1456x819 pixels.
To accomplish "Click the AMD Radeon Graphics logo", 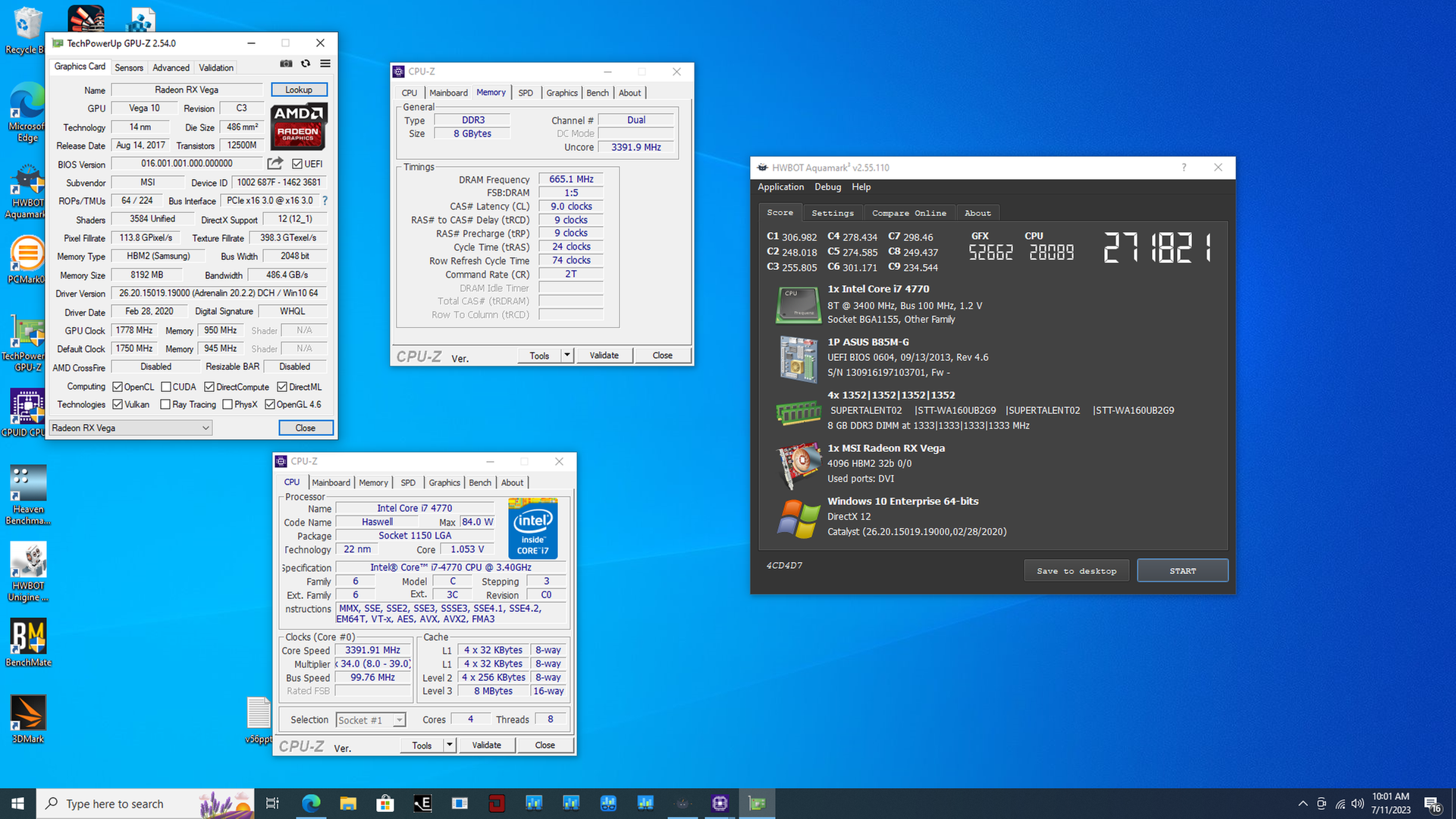I will 299,127.
